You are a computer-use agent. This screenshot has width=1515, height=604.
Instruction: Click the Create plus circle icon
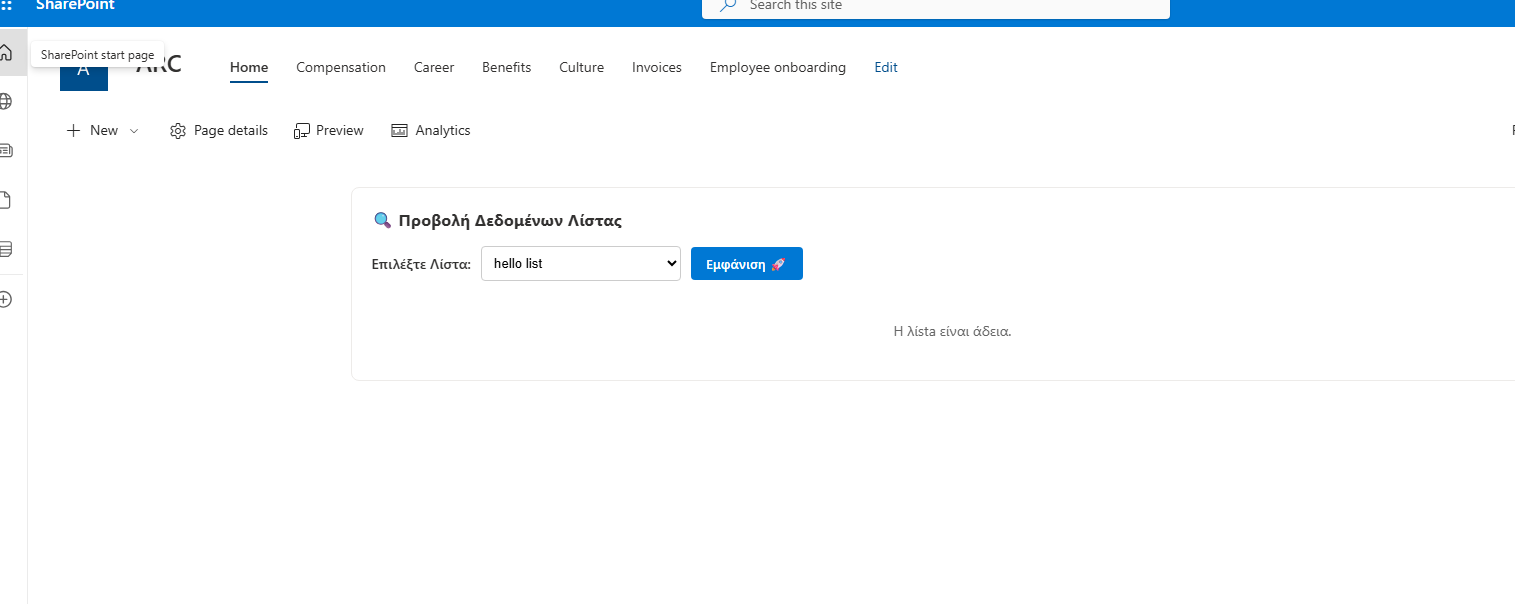point(5,299)
